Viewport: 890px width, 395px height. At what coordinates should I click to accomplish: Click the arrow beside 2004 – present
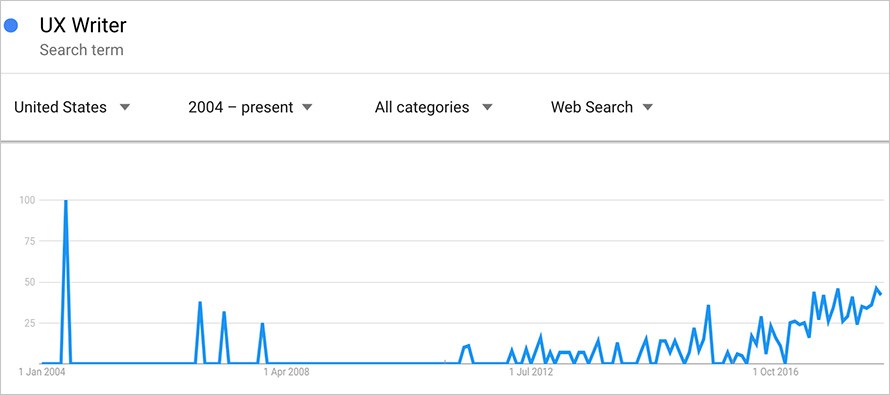(307, 107)
